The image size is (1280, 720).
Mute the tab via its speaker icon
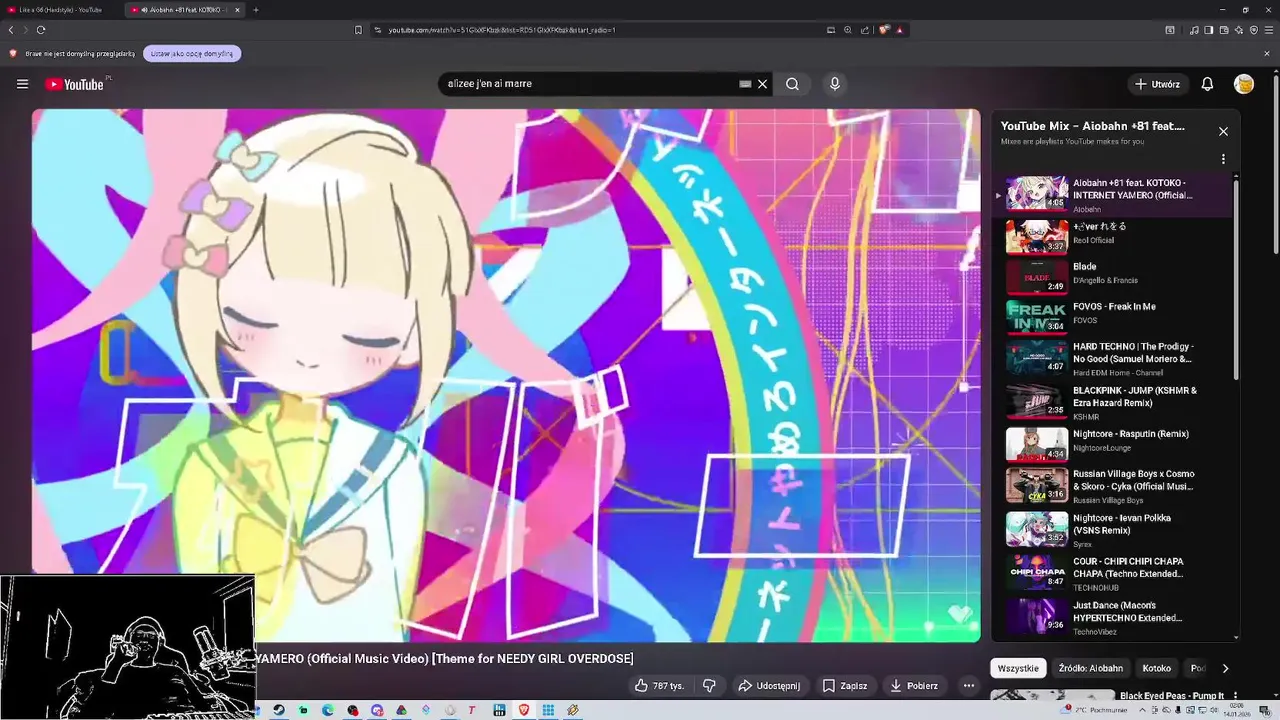pyautogui.click(x=145, y=10)
